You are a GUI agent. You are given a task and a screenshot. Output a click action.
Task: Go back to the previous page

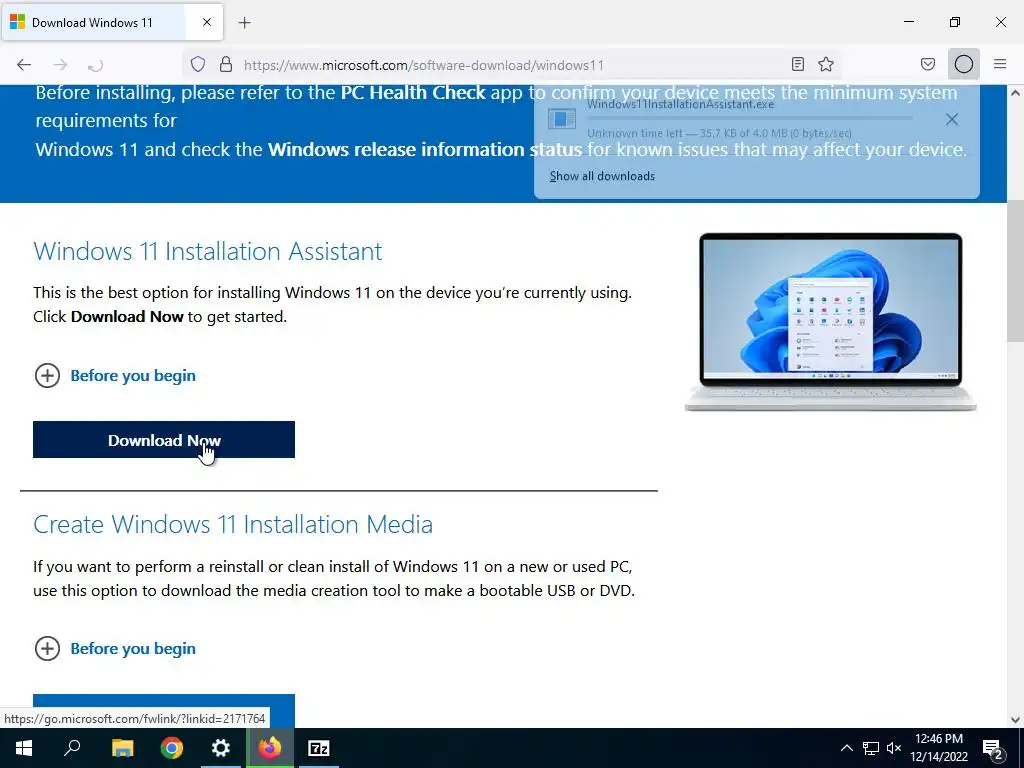(x=24, y=64)
